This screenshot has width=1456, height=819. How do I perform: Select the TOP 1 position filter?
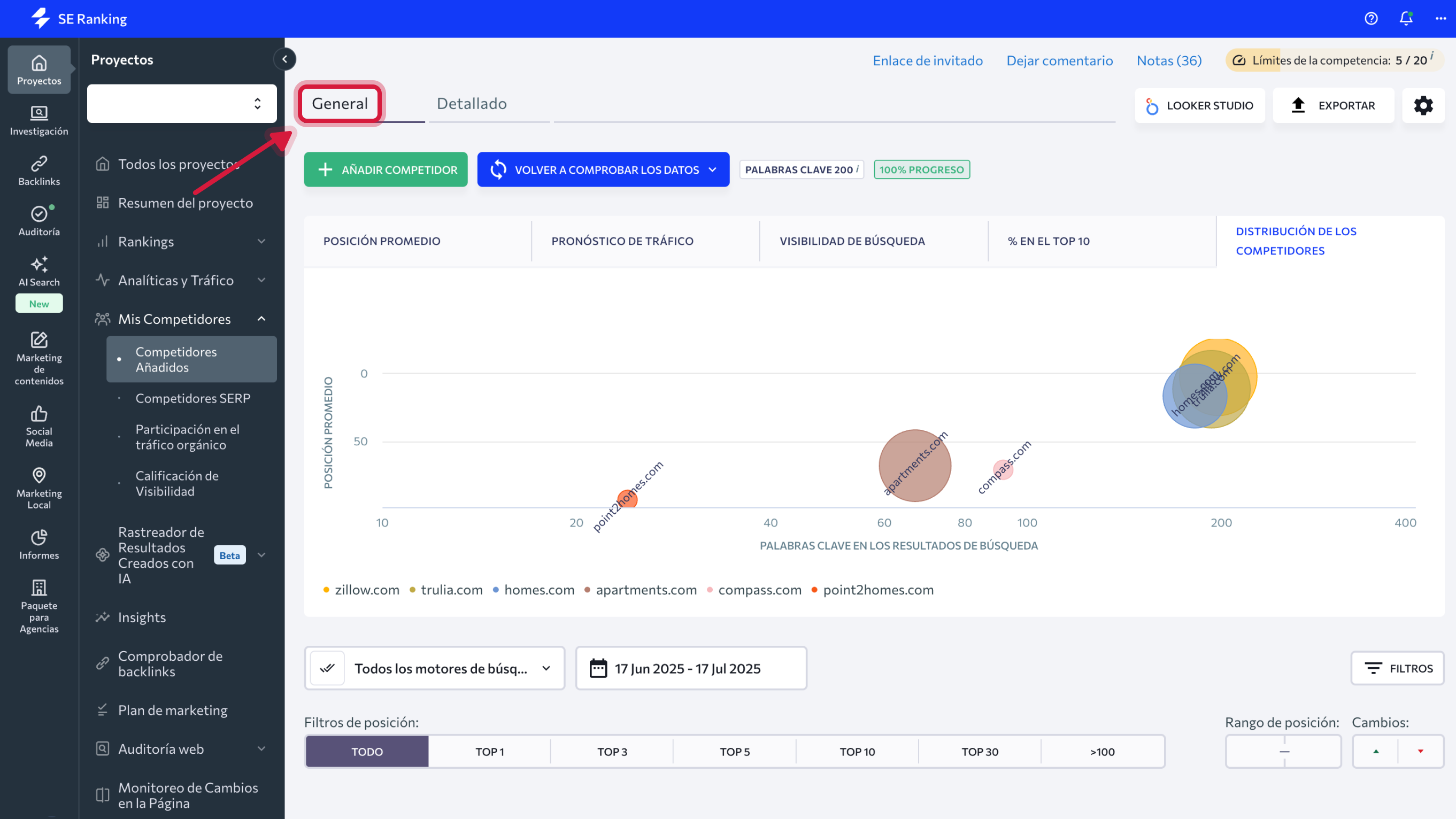(x=489, y=751)
